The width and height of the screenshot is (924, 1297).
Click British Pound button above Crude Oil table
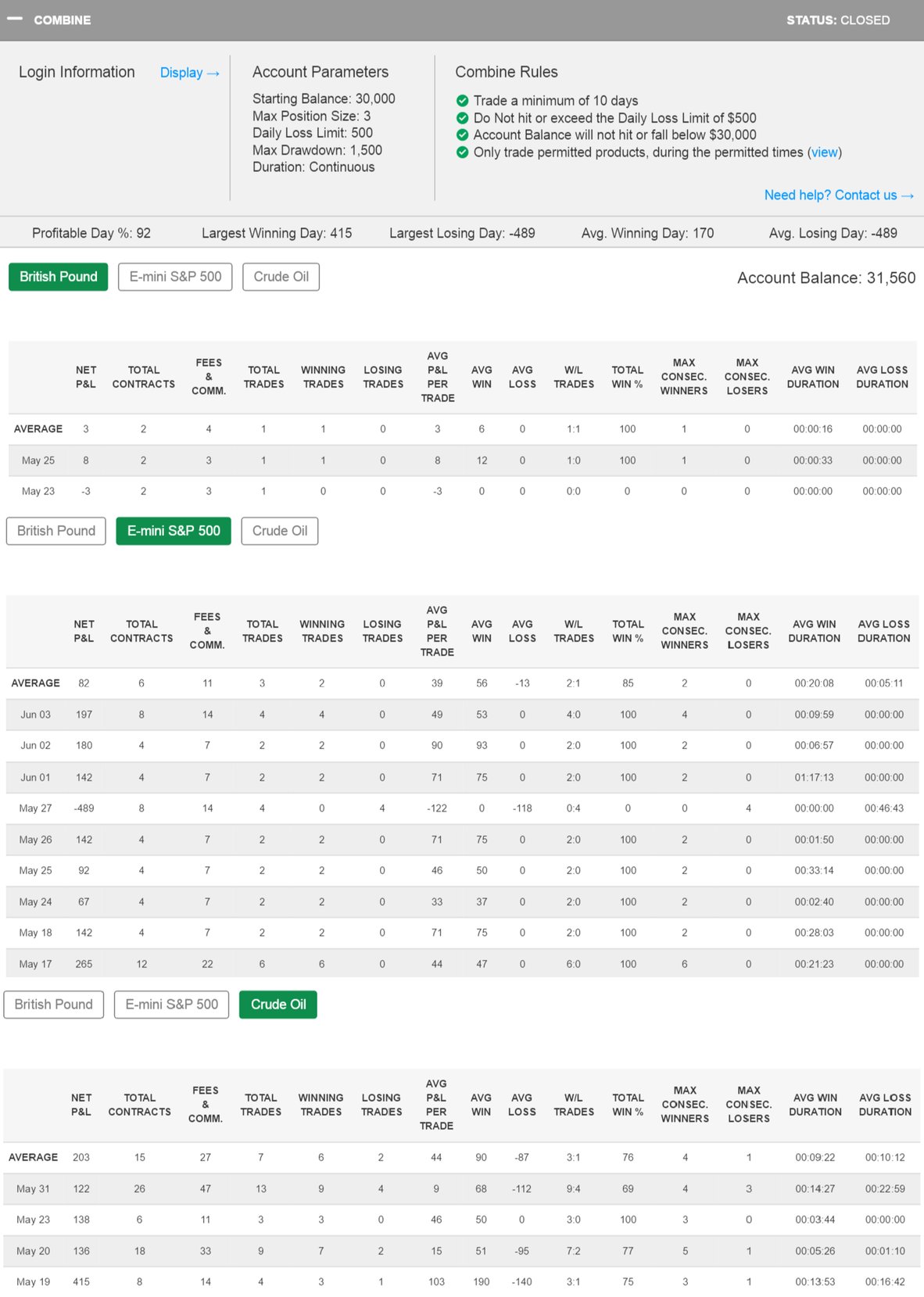[x=54, y=1005]
